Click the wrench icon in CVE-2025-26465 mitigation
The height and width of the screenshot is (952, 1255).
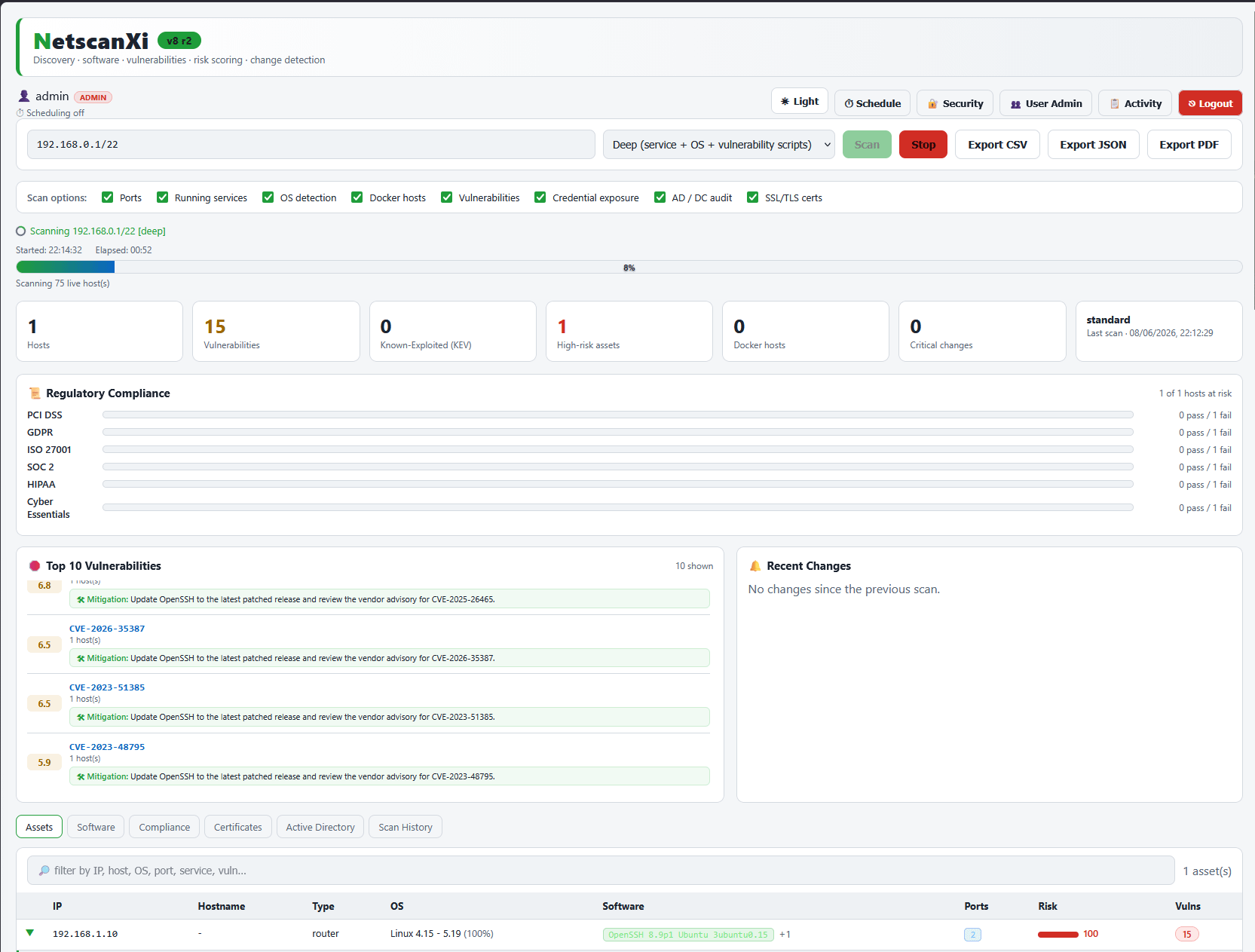click(x=81, y=599)
